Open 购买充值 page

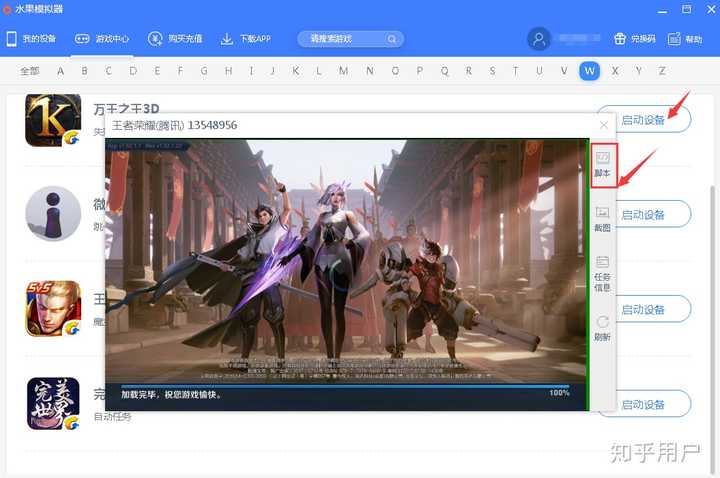click(x=175, y=39)
